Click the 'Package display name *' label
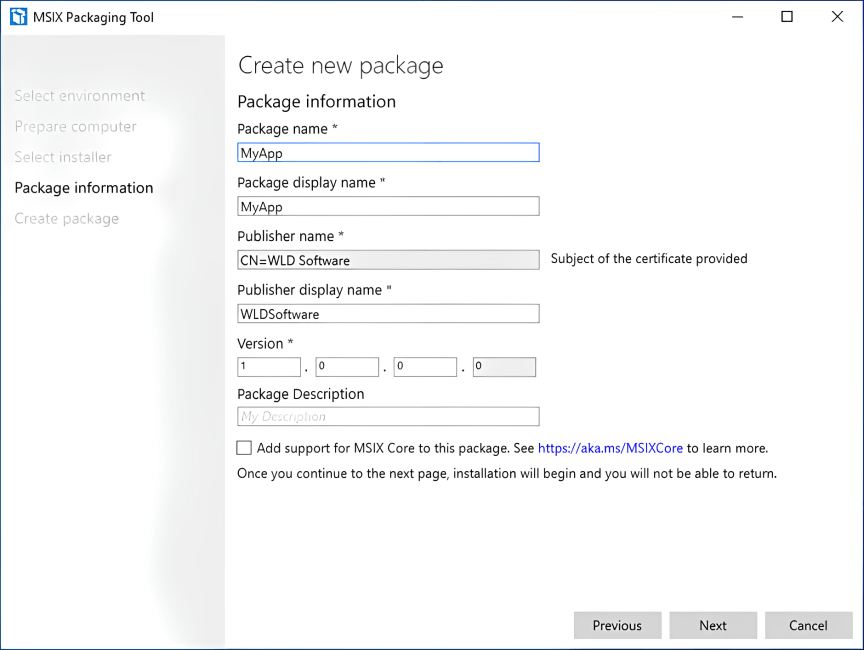Screen dimensions: 864x650 311,182
